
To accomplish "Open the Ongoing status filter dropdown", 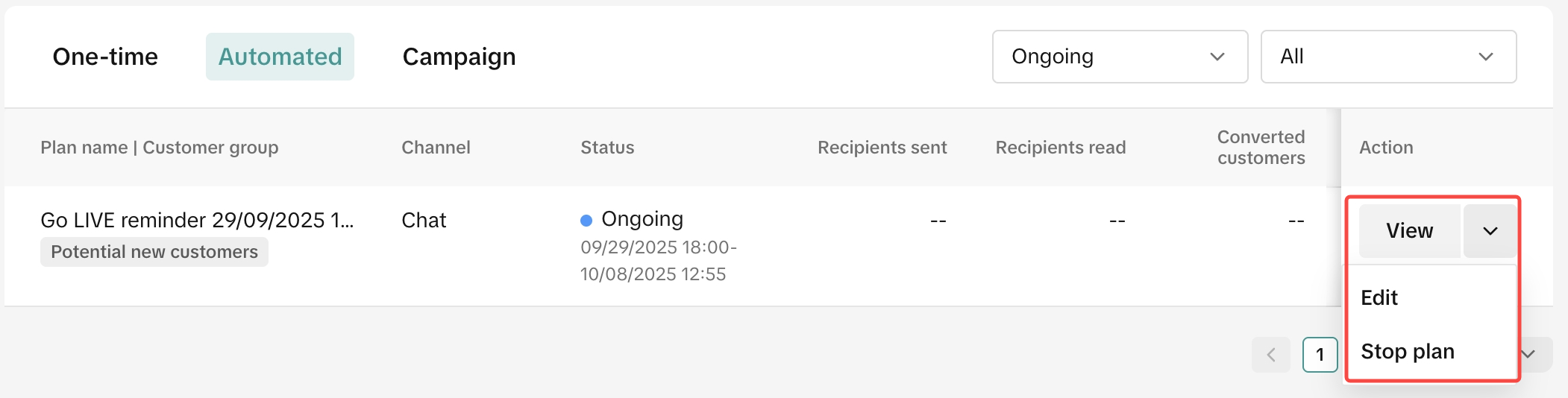I will (1119, 57).
